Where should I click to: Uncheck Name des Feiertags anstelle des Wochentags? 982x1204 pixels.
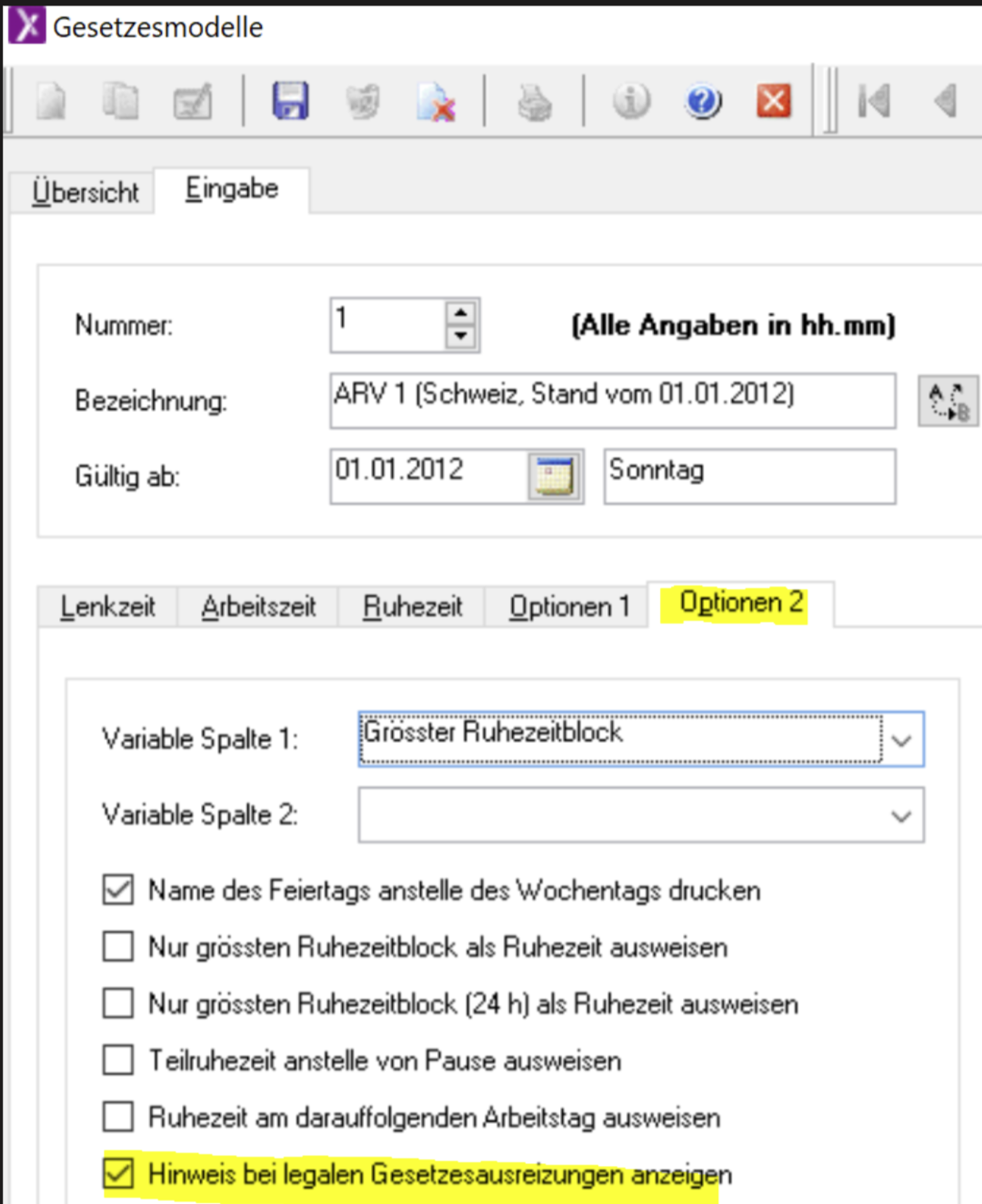(x=118, y=889)
